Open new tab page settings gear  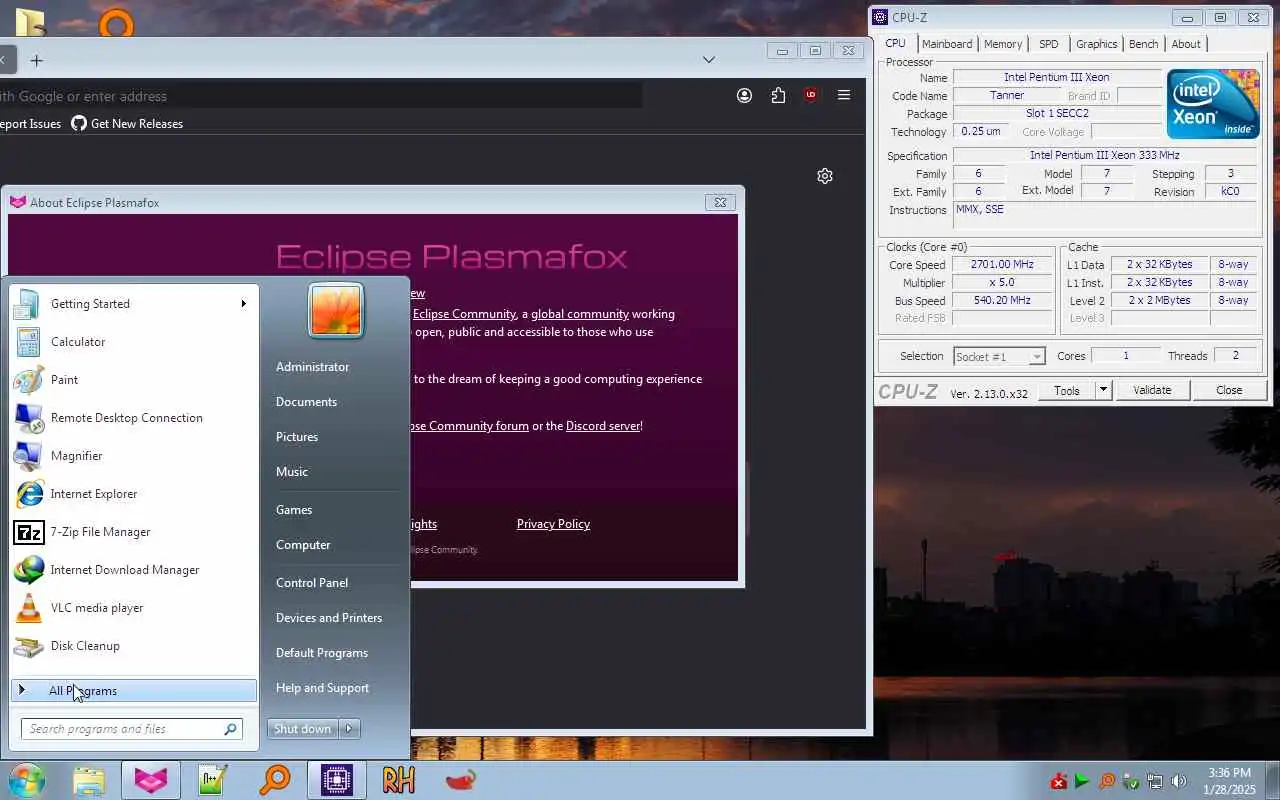point(825,176)
